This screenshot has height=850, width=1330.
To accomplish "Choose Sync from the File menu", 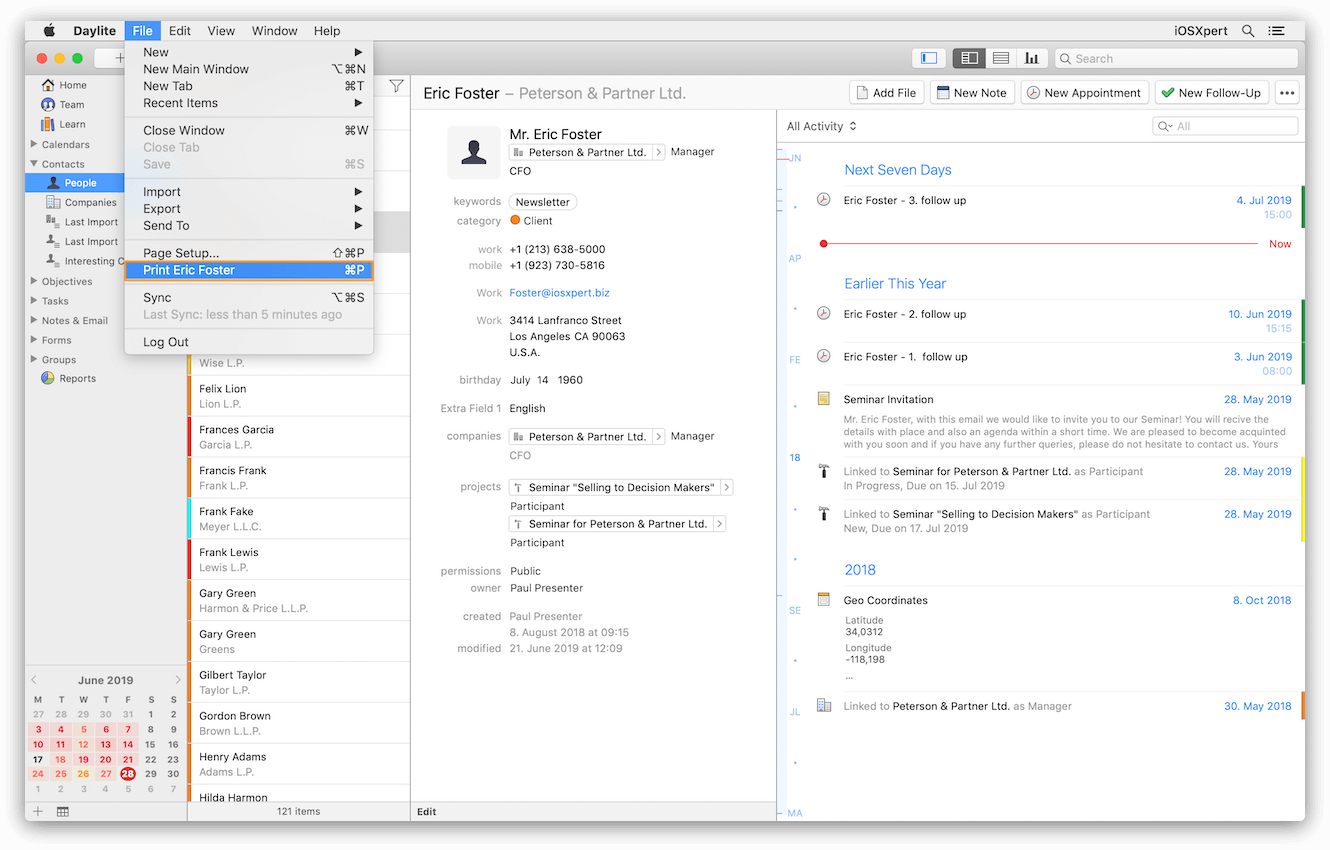I will 249,297.
